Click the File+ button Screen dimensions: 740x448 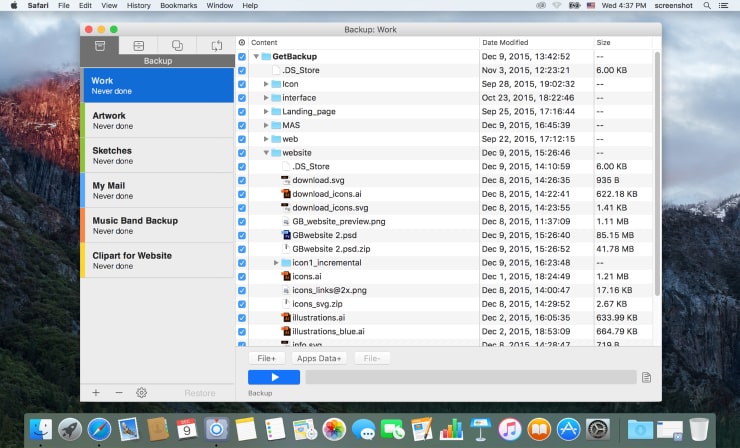pos(267,358)
